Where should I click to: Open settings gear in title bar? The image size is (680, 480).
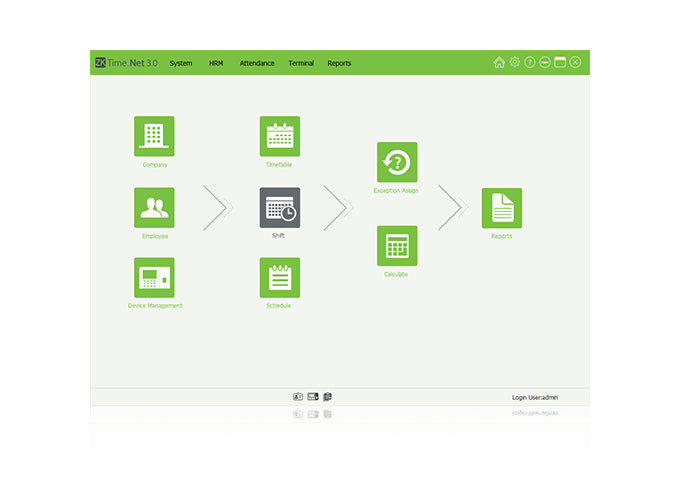pyautogui.click(x=515, y=62)
